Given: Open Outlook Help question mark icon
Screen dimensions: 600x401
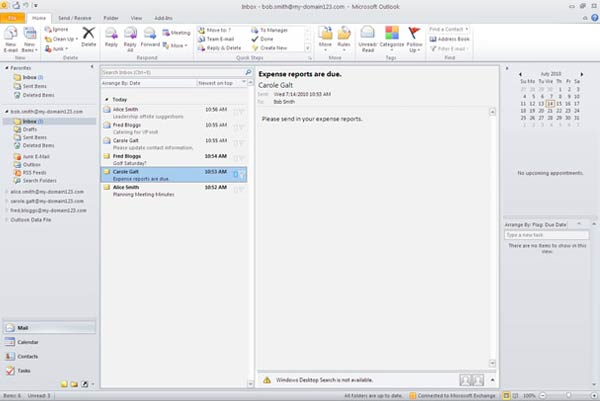Looking at the screenshot, I should pyautogui.click(x=595, y=18).
